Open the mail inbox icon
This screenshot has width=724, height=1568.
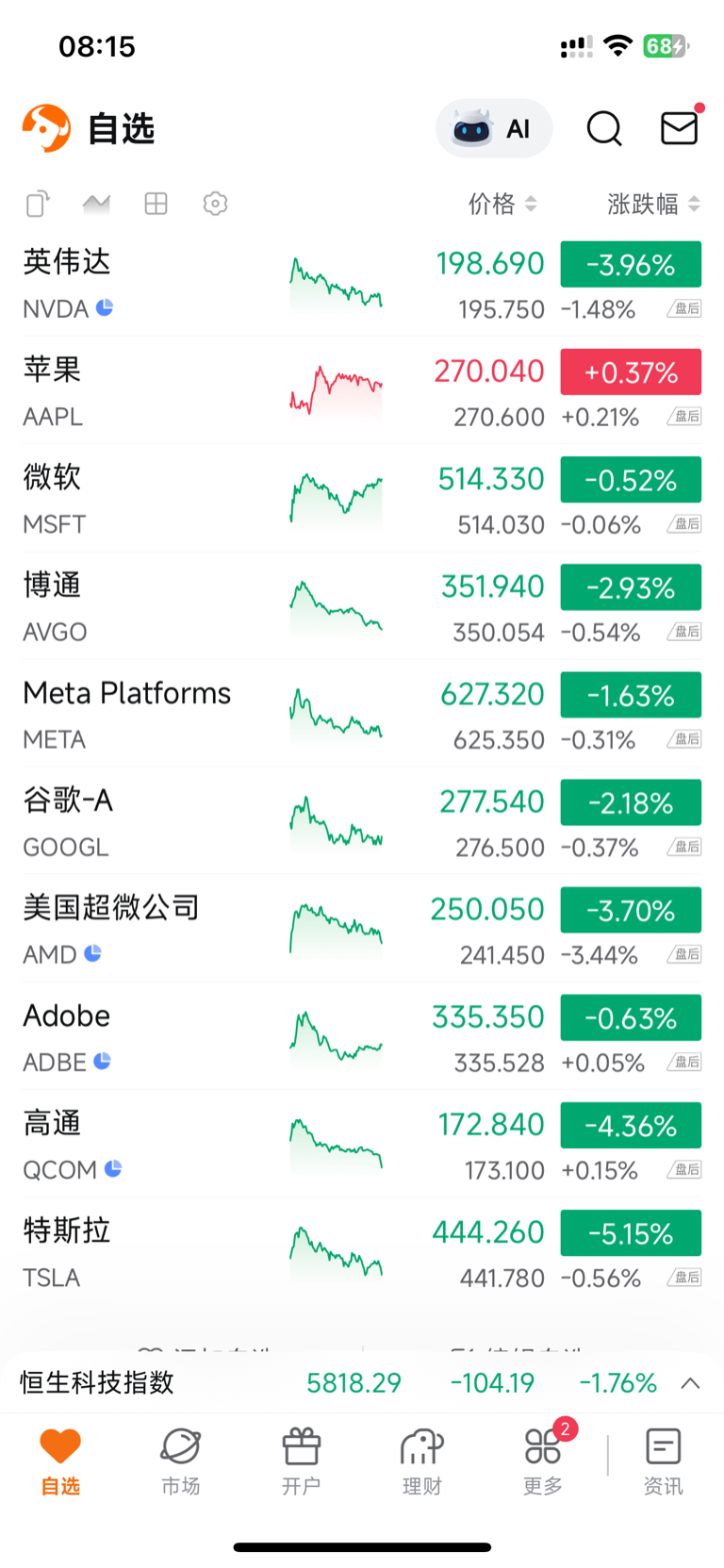click(x=679, y=128)
